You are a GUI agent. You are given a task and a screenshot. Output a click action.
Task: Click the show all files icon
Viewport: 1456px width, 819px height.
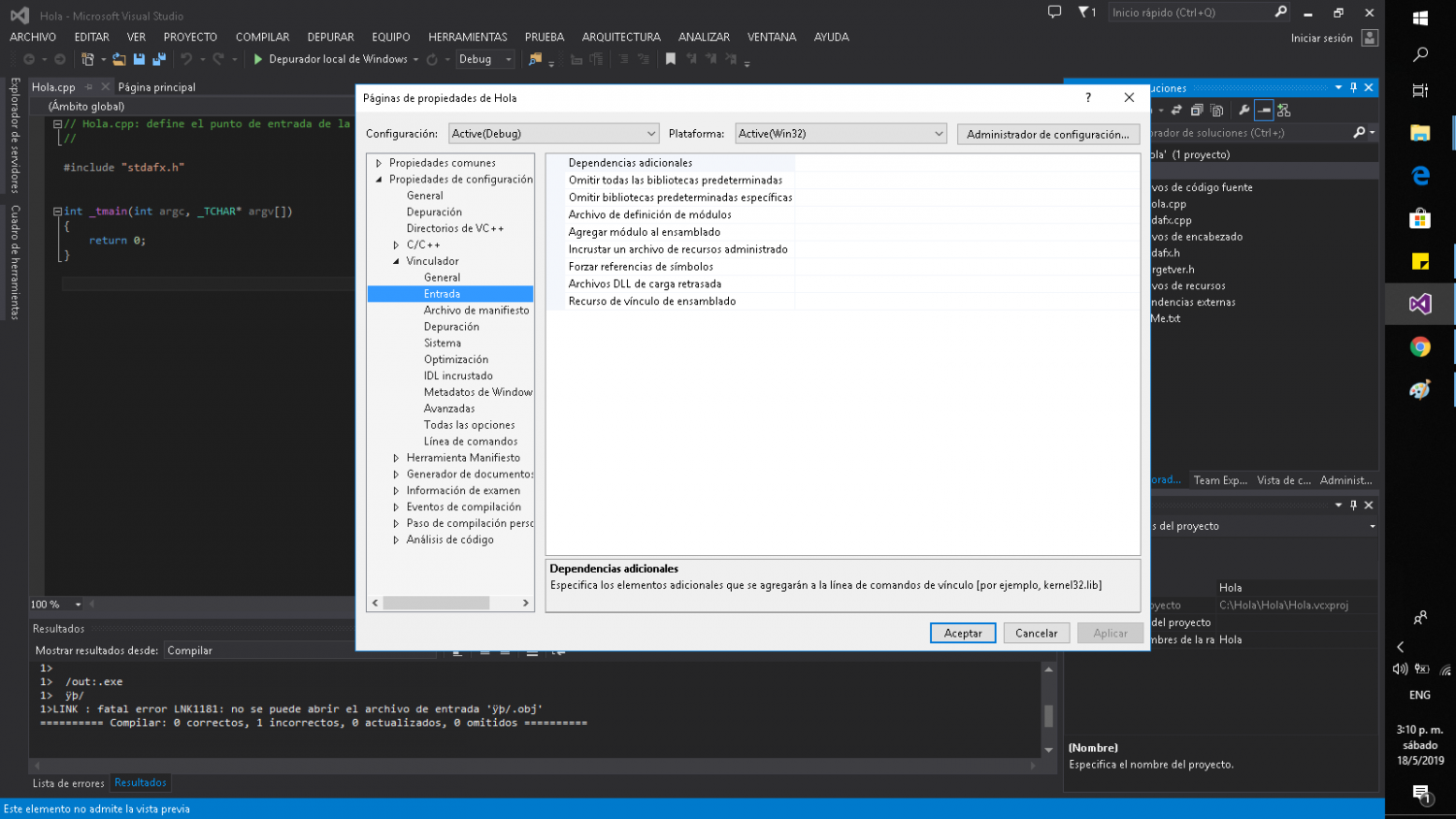(1217, 111)
